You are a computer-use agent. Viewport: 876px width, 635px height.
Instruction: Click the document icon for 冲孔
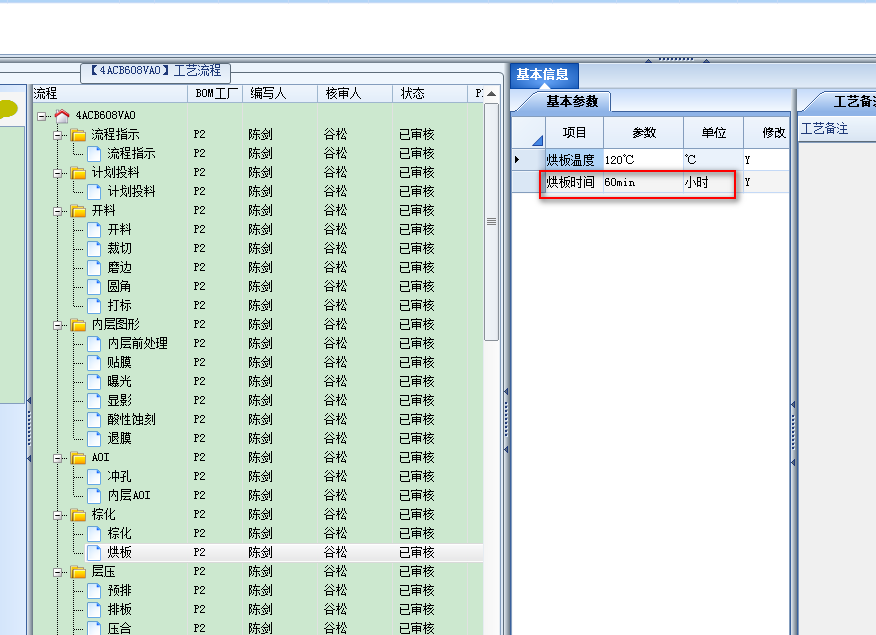(94, 476)
